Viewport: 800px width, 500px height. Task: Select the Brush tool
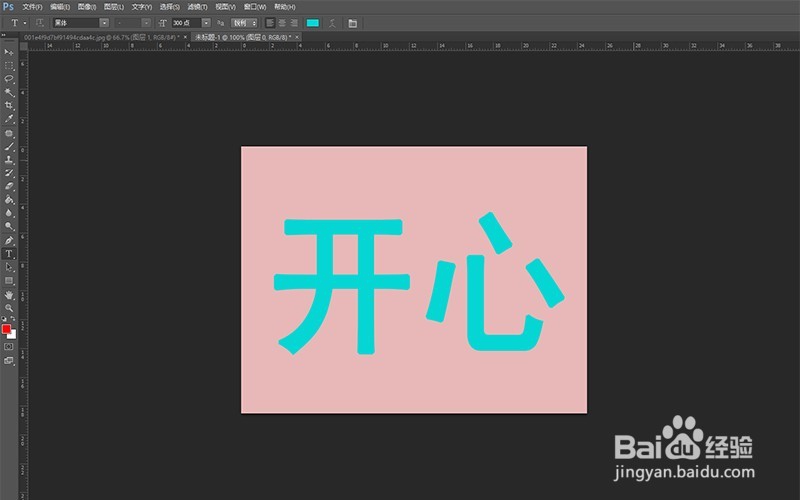(9, 146)
